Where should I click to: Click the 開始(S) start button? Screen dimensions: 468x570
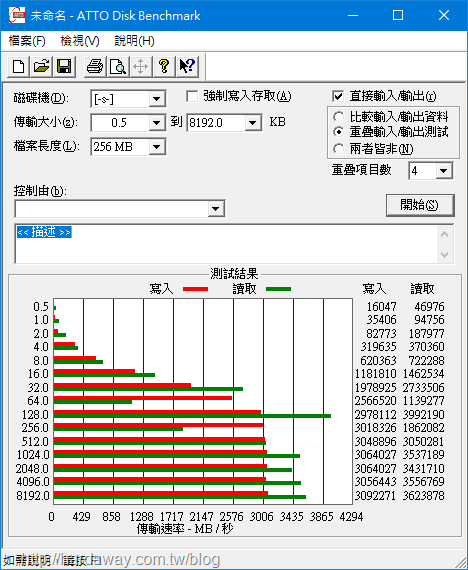(420, 205)
